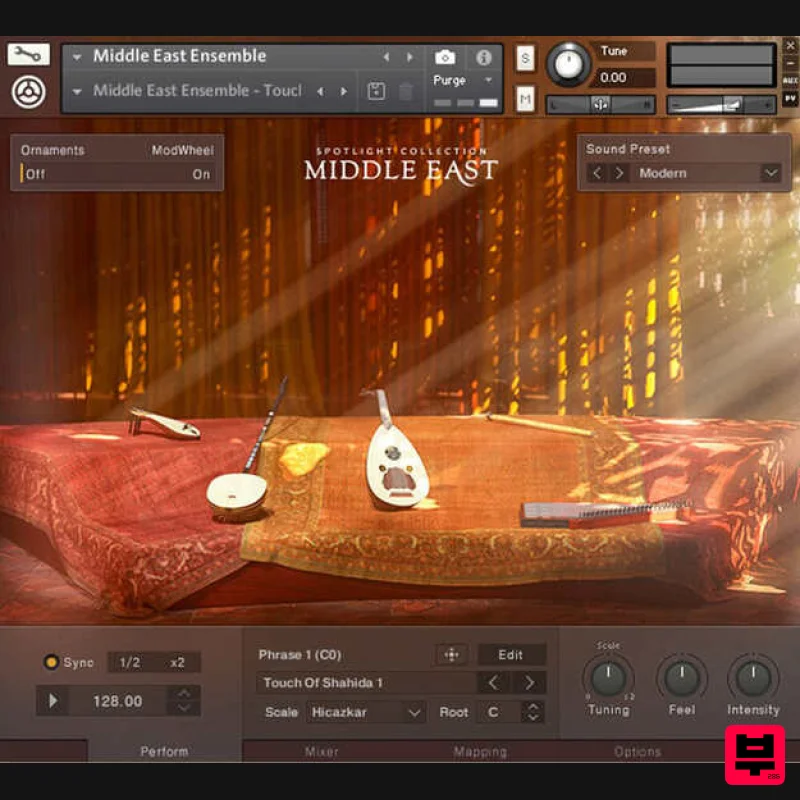This screenshot has height=800, width=800.
Task: Close the instrument with the X button
Action: pos(790,46)
